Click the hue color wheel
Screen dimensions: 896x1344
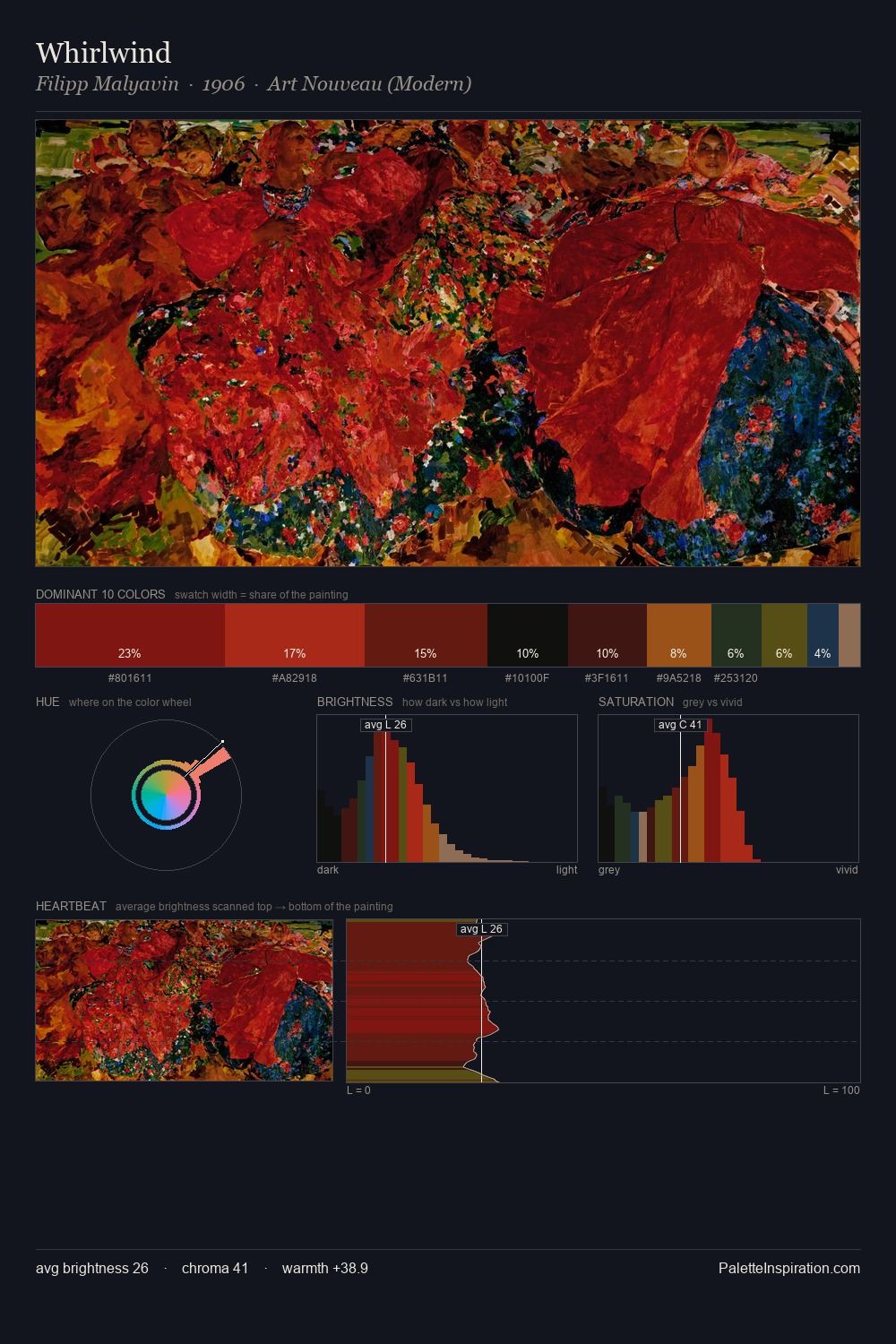coord(166,795)
